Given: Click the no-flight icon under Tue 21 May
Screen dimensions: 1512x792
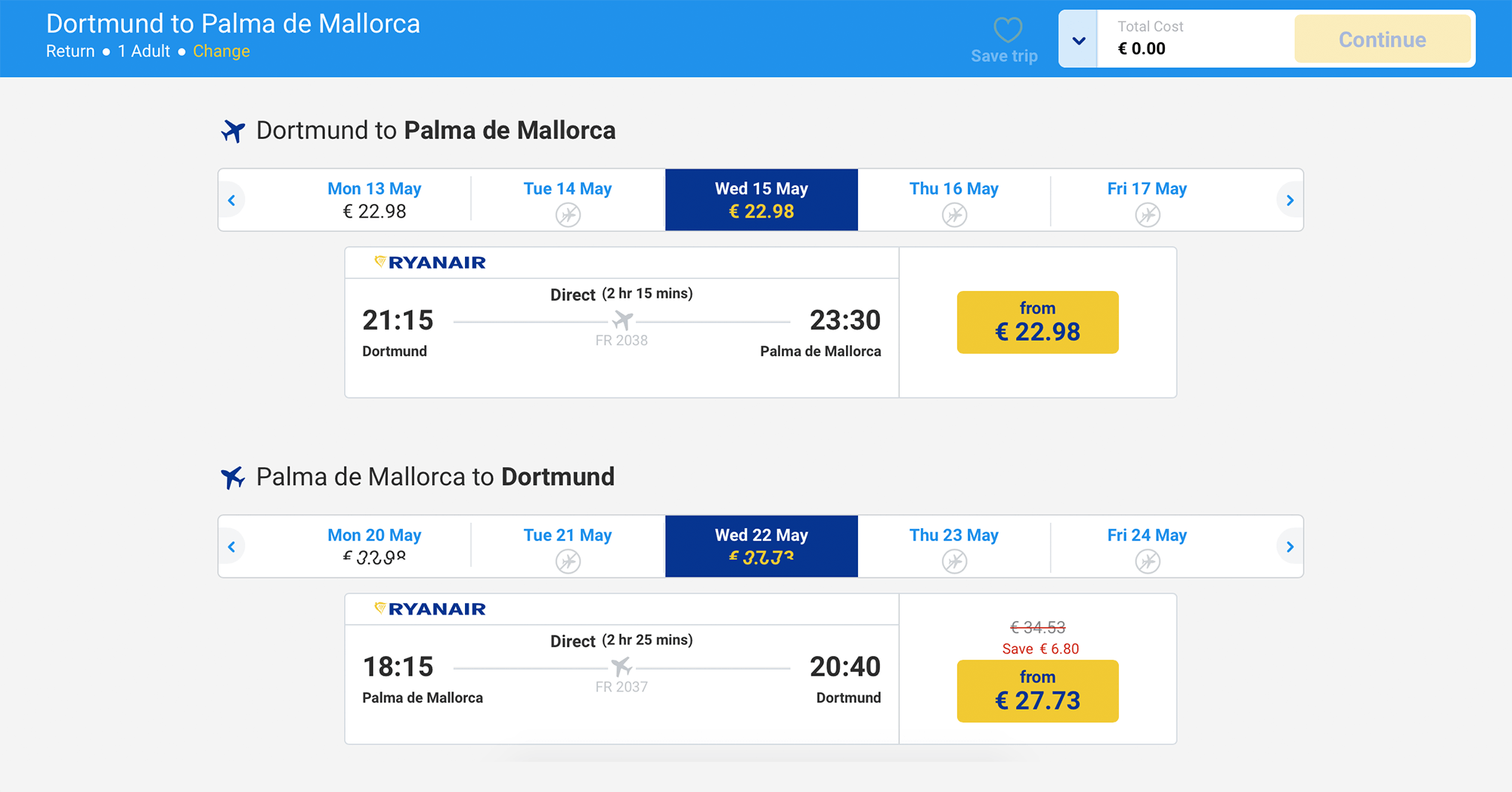Looking at the screenshot, I should 568,562.
